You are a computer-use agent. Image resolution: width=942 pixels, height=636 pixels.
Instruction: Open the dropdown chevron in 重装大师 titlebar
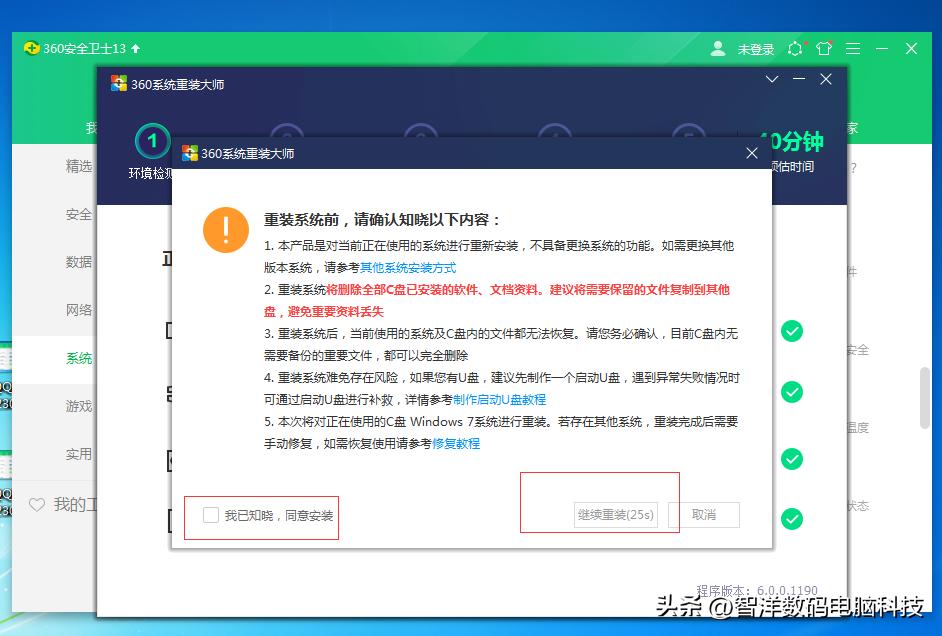point(771,78)
